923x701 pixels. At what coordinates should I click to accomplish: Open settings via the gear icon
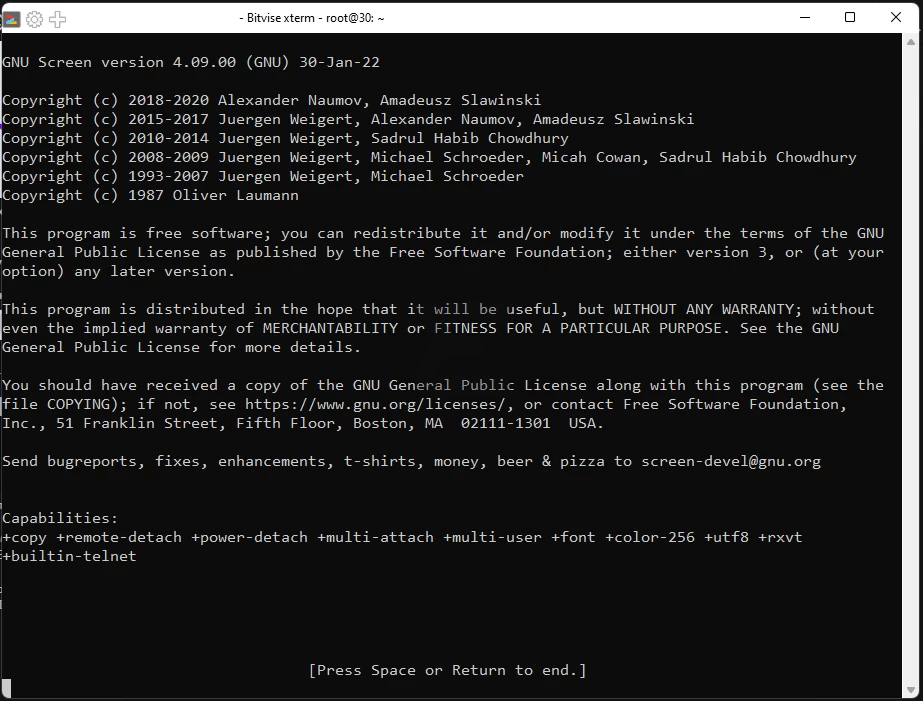(x=35, y=19)
